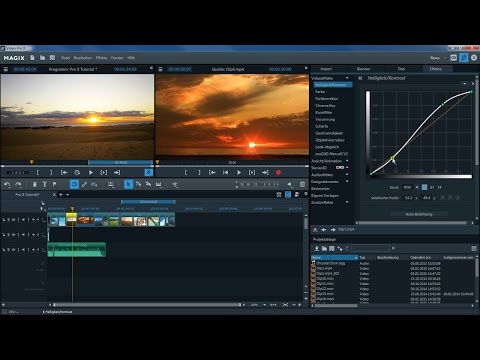
Task: Set out-point on program monitor
Action: [x=51, y=172]
